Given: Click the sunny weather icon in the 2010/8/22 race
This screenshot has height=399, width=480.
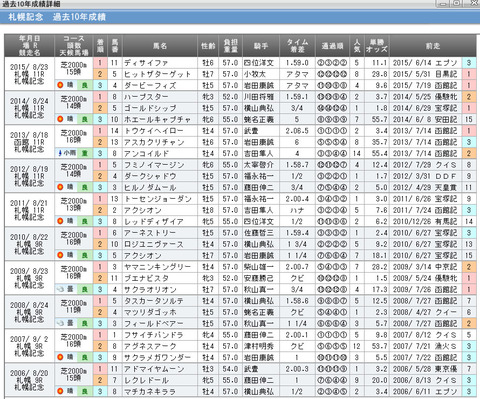Looking at the screenshot, I should [x=60, y=255].
